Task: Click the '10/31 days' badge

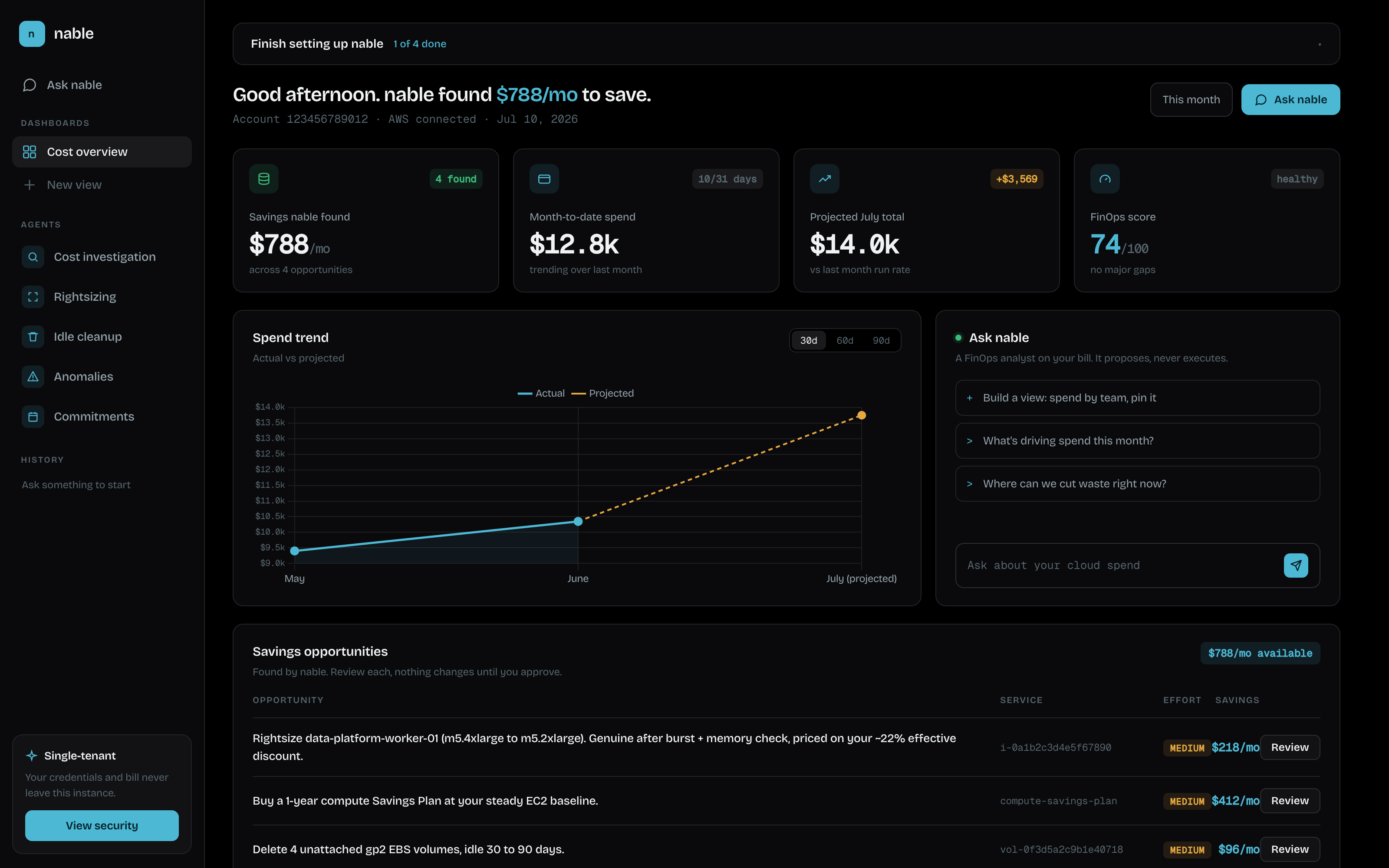Action: coord(727,179)
